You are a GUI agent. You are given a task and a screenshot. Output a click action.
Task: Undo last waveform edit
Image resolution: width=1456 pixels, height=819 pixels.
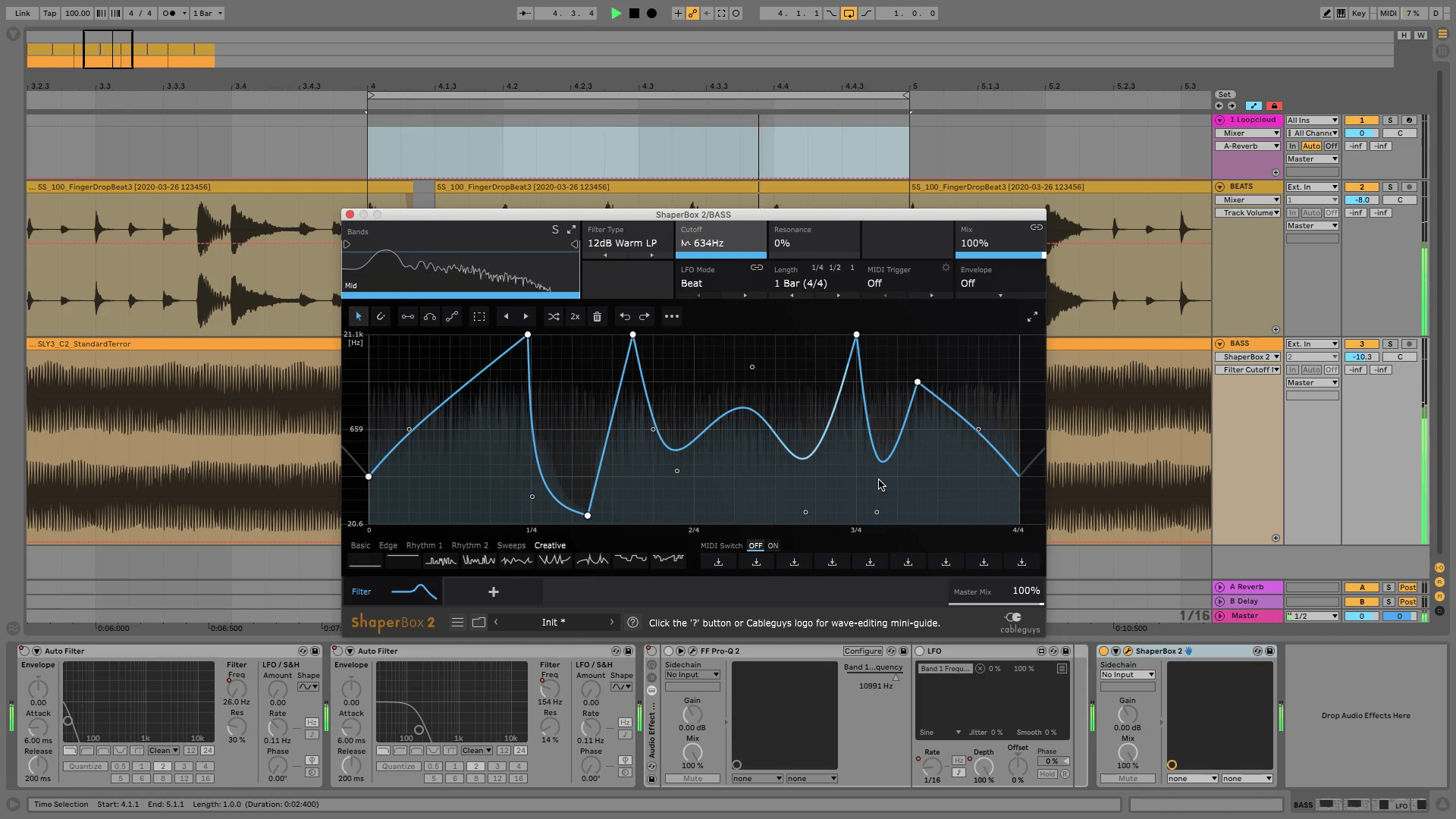coord(624,317)
